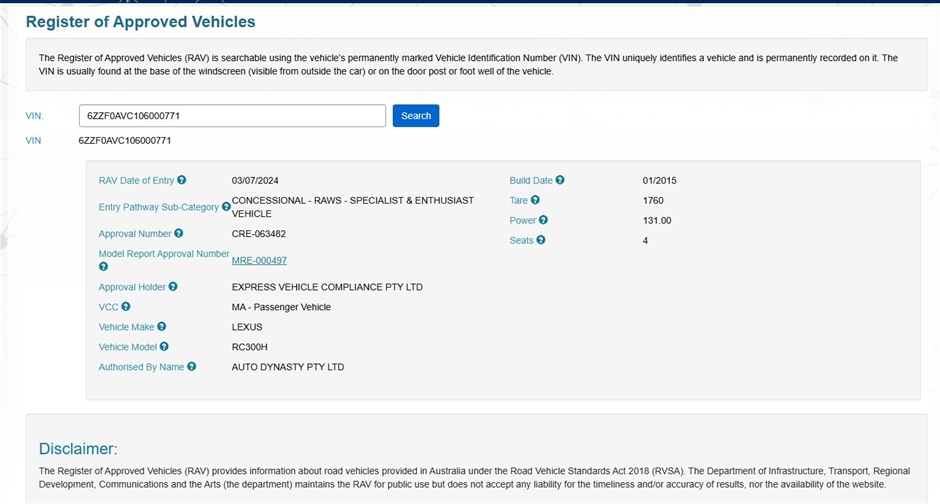Click help icon beside Authorised By Name

(x=192, y=367)
